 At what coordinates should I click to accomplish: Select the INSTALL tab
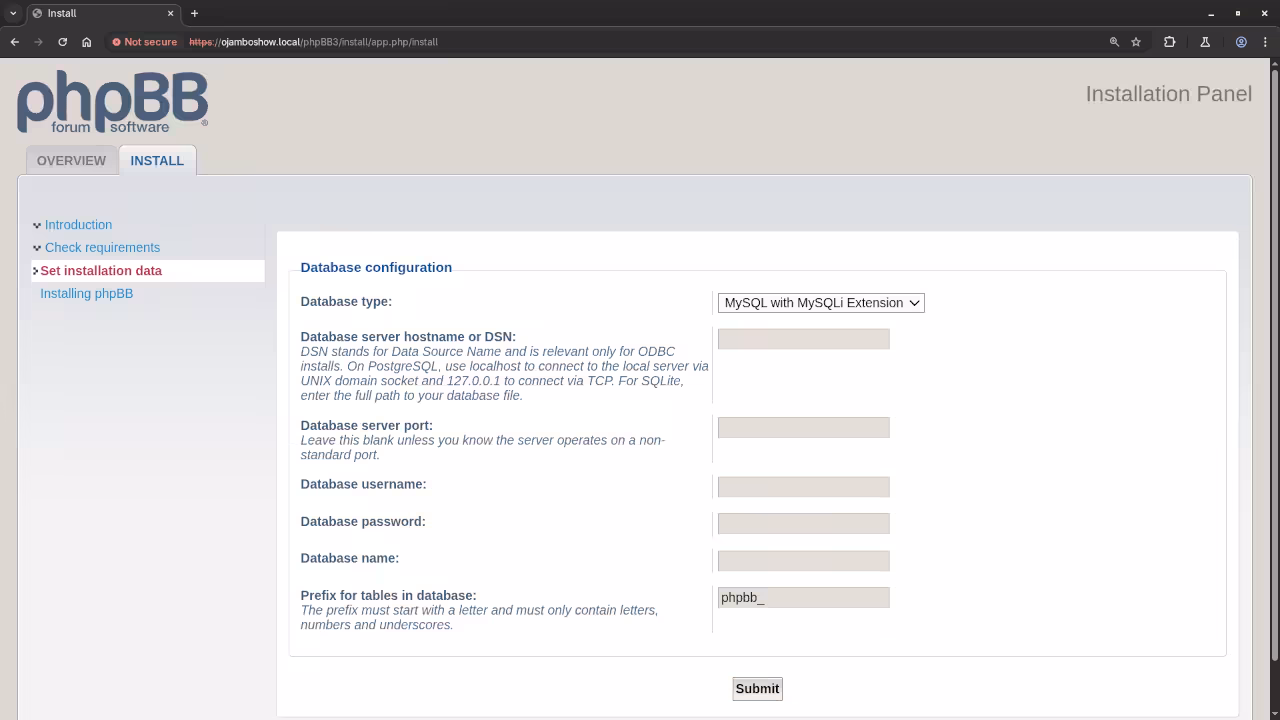(x=157, y=160)
